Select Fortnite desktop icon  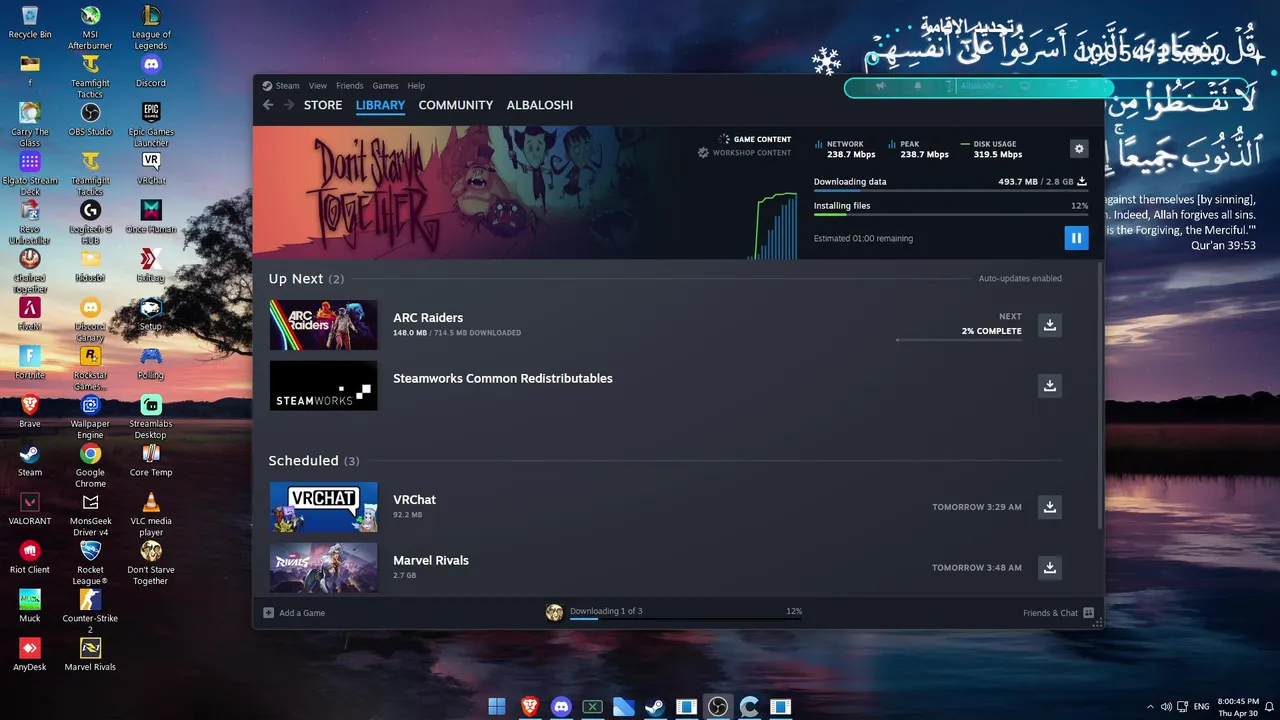(30, 362)
